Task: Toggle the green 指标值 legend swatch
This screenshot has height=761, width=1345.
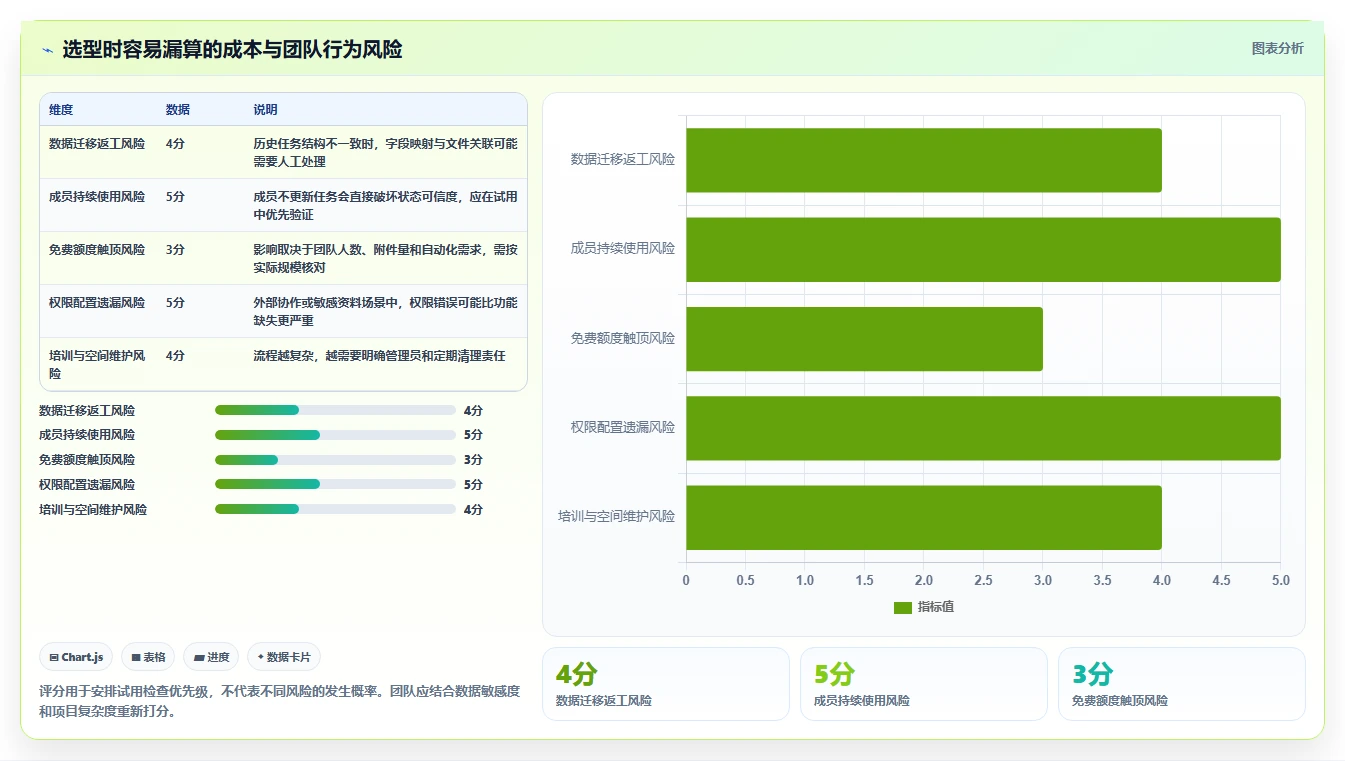Action: 903,607
